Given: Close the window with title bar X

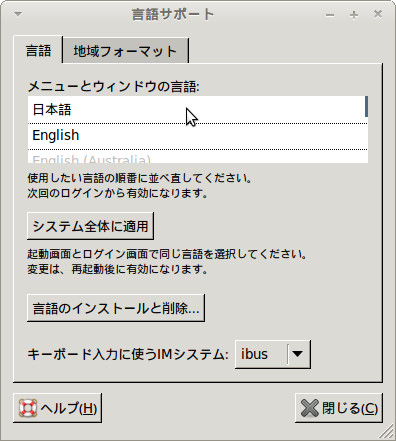Looking at the screenshot, I should tap(378, 14).
